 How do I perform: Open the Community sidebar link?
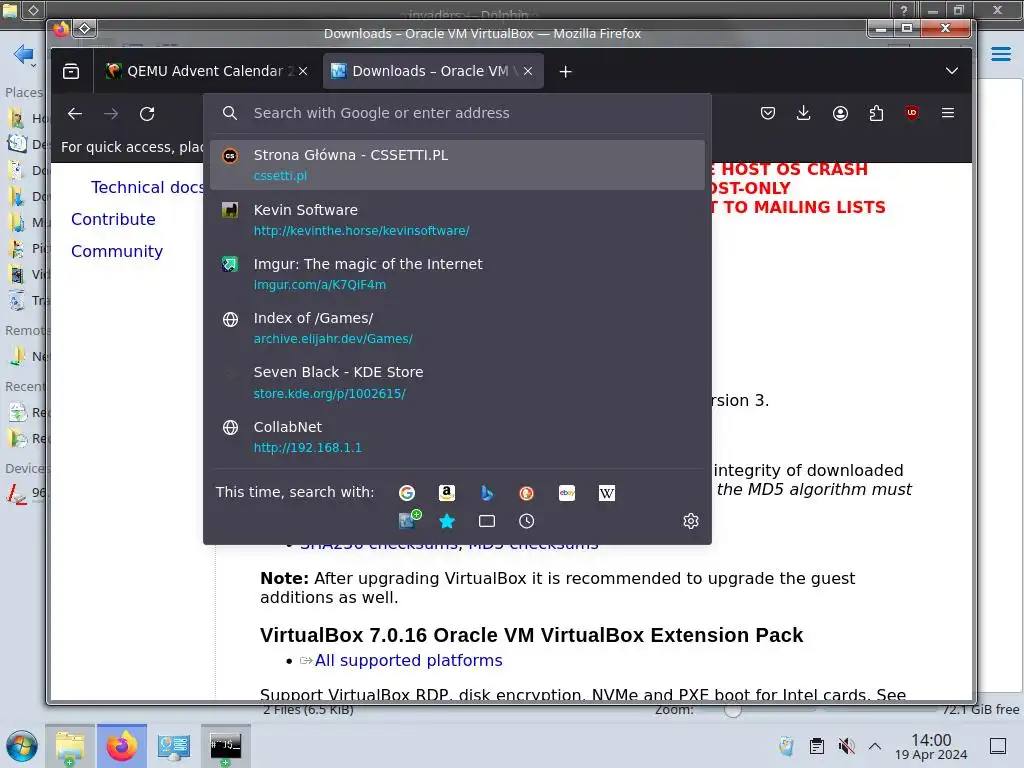[117, 251]
